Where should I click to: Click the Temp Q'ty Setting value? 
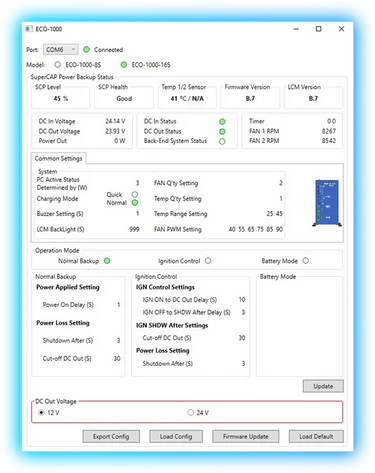click(x=281, y=199)
